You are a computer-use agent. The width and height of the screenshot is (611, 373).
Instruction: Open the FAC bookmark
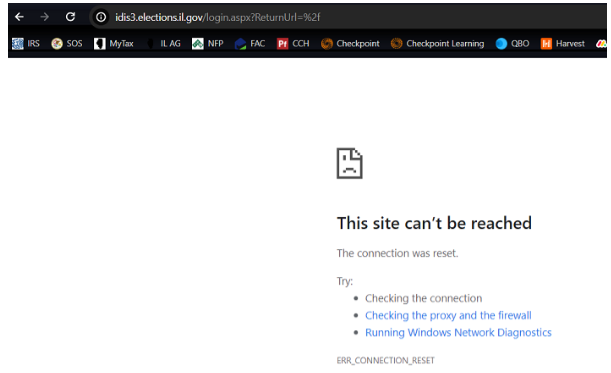click(x=250, y=44)
